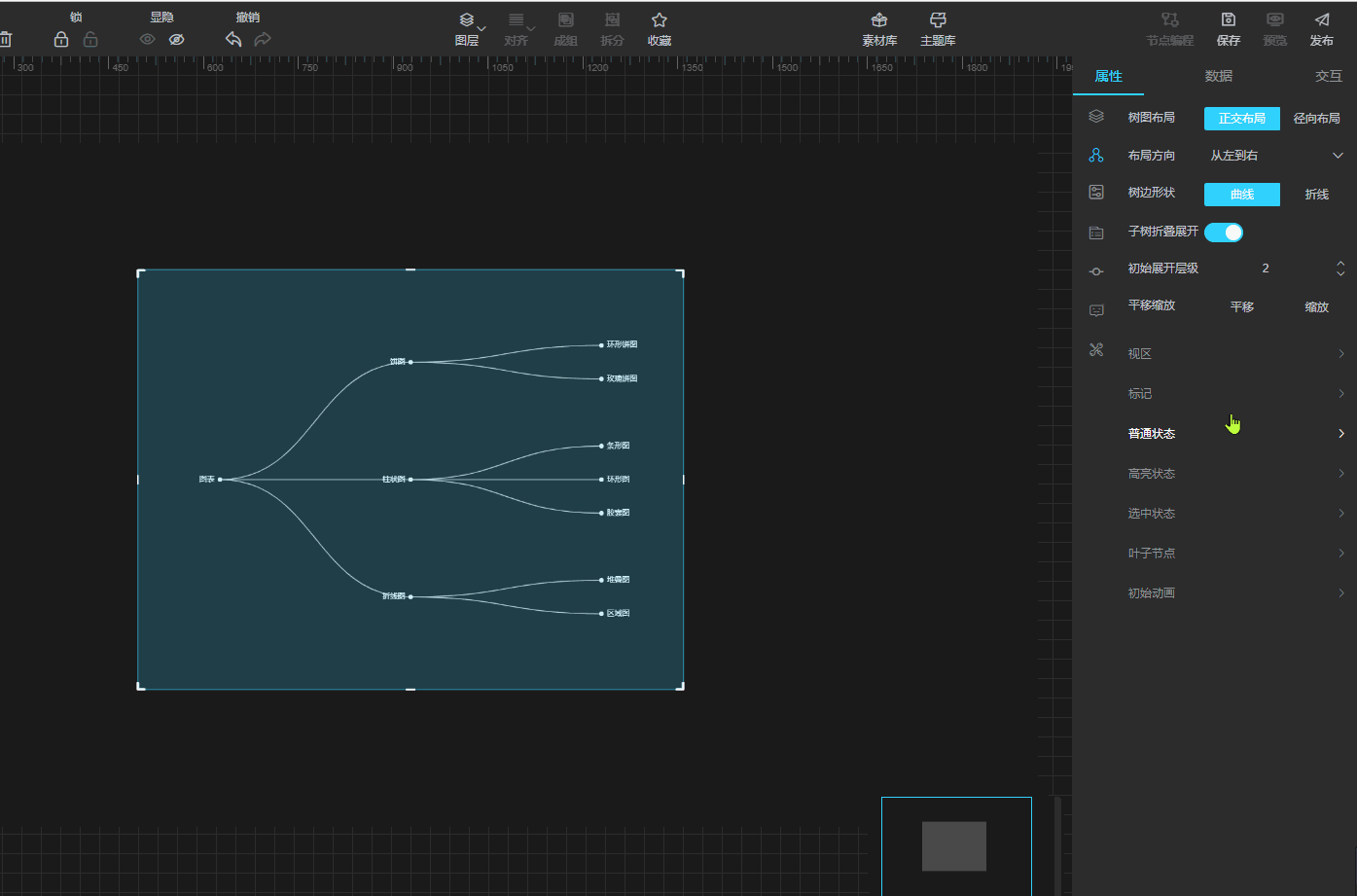Select 曲线 curved edge shape

point(1242,195)
